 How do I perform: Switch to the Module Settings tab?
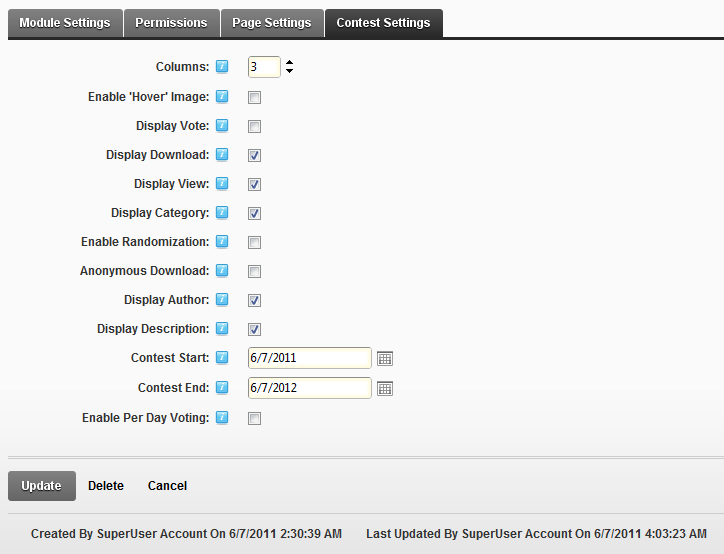(x=65, y=23)
